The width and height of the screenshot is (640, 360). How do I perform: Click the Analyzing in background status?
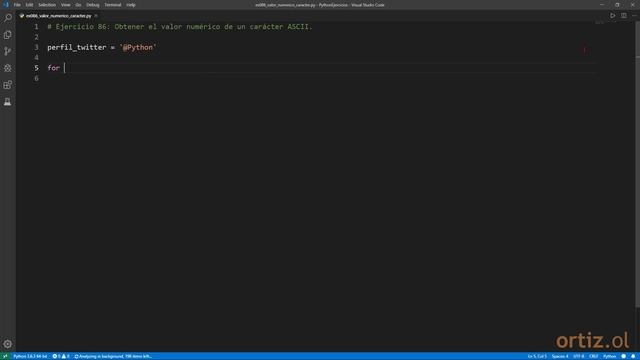pos(113,356)
